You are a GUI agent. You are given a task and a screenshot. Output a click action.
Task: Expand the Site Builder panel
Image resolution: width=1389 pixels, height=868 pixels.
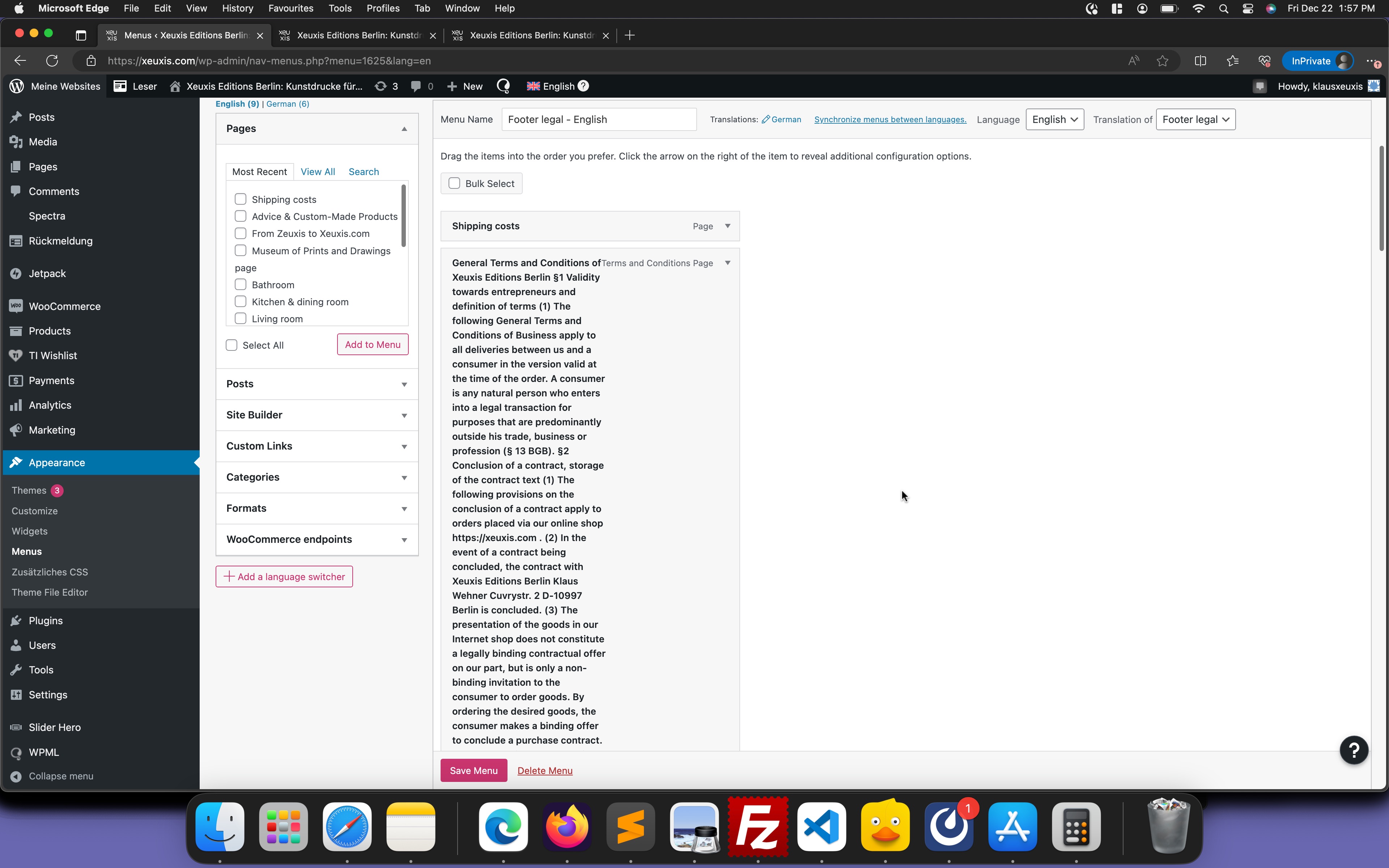point(404,415)
